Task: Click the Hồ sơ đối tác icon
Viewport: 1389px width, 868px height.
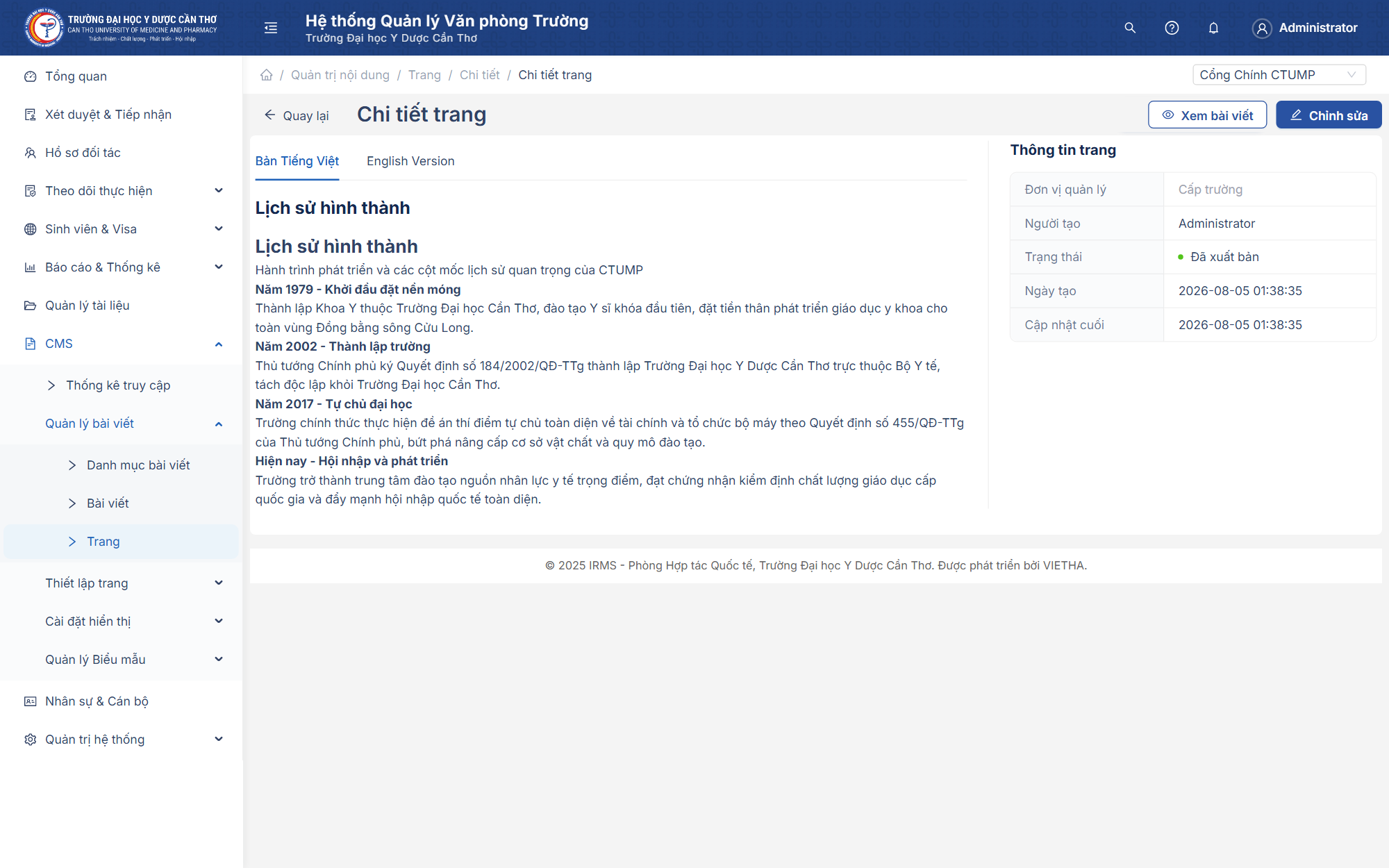Action: click(x=30, y=153)
